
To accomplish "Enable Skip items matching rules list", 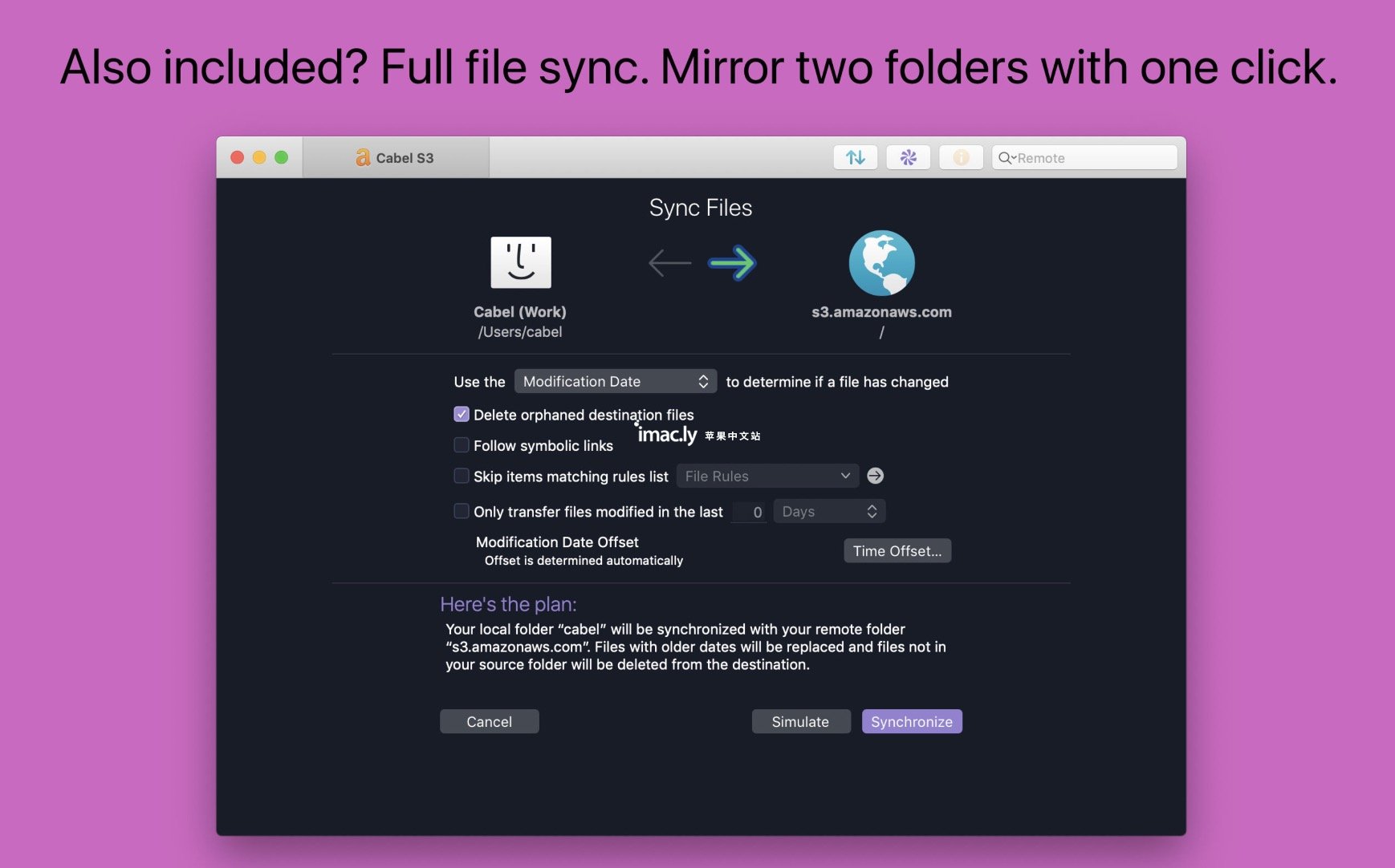I will click(462, 476).
